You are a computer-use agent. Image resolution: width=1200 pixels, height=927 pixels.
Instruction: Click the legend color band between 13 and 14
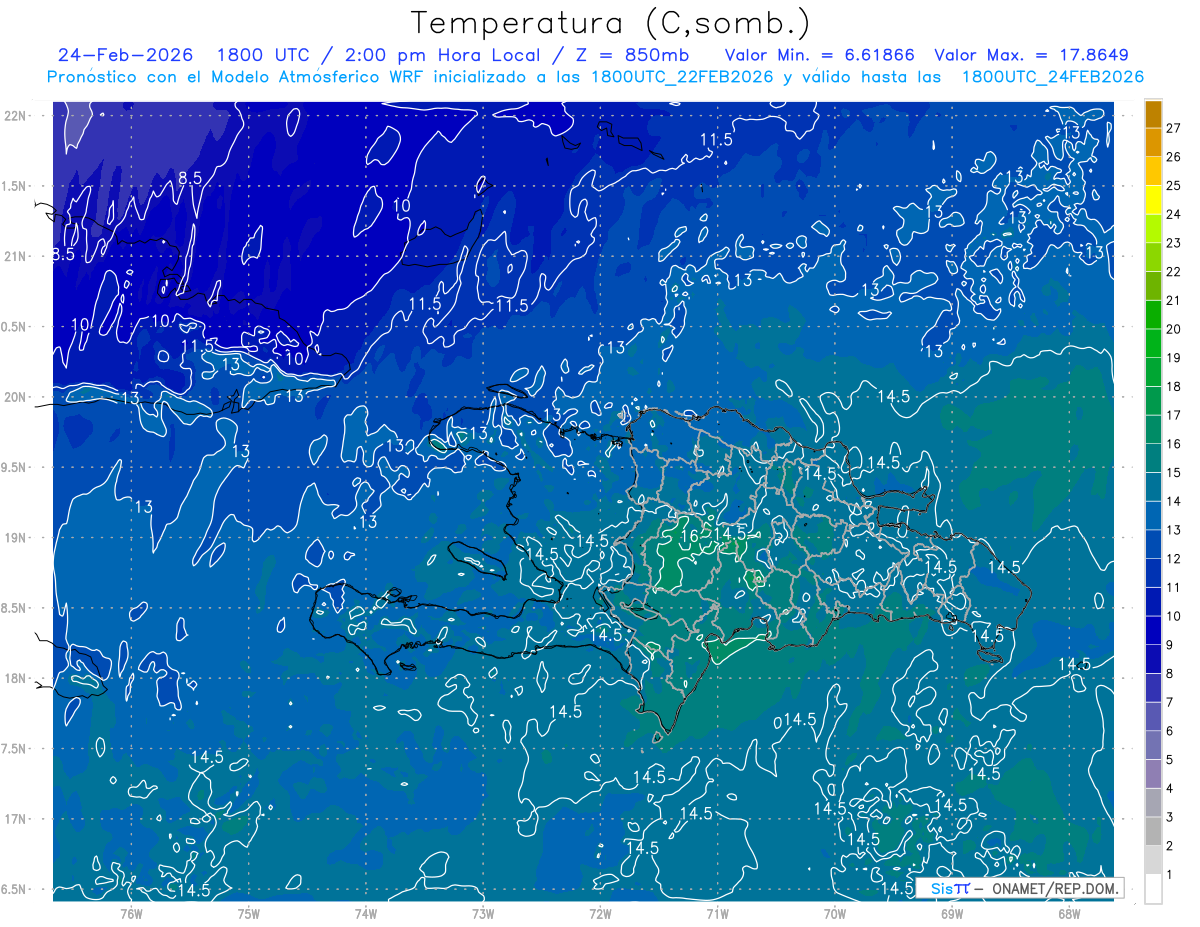click(x=1153, y=515)
